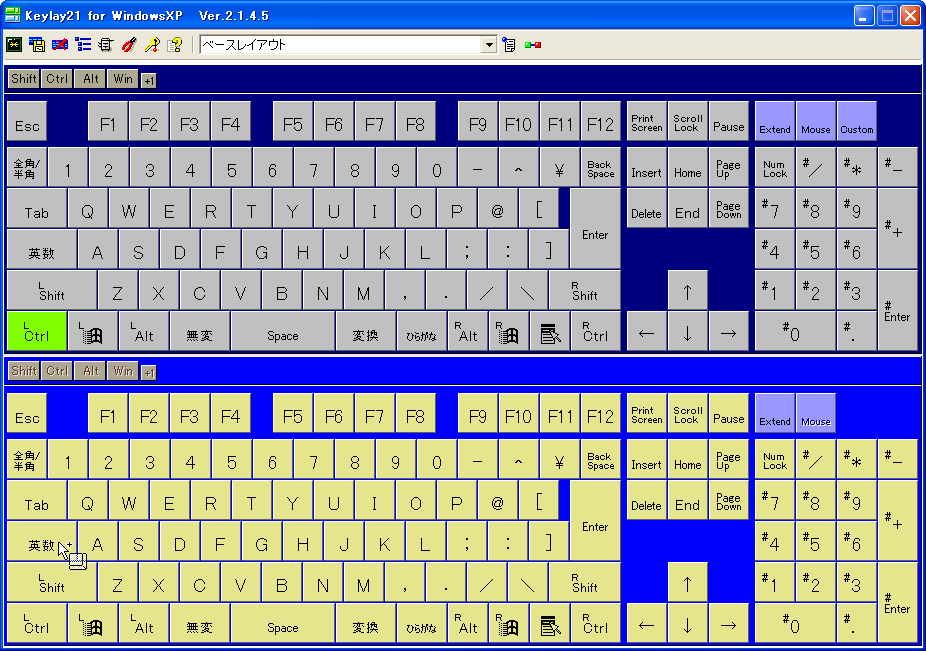Click 無変 key in upper gray keyboard
Viewport: 926px width, 651px height.
200,331
